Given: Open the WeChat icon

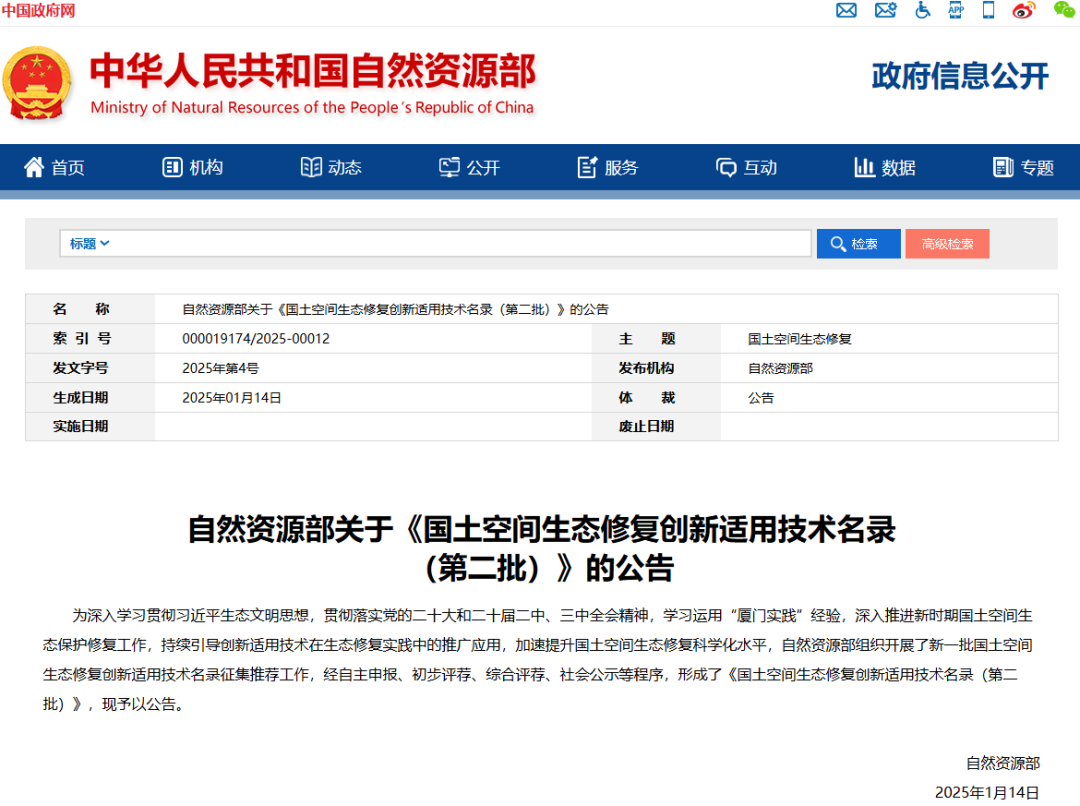Looking at the screenshot, I should pyautogui.click(x=1064, y=11).
